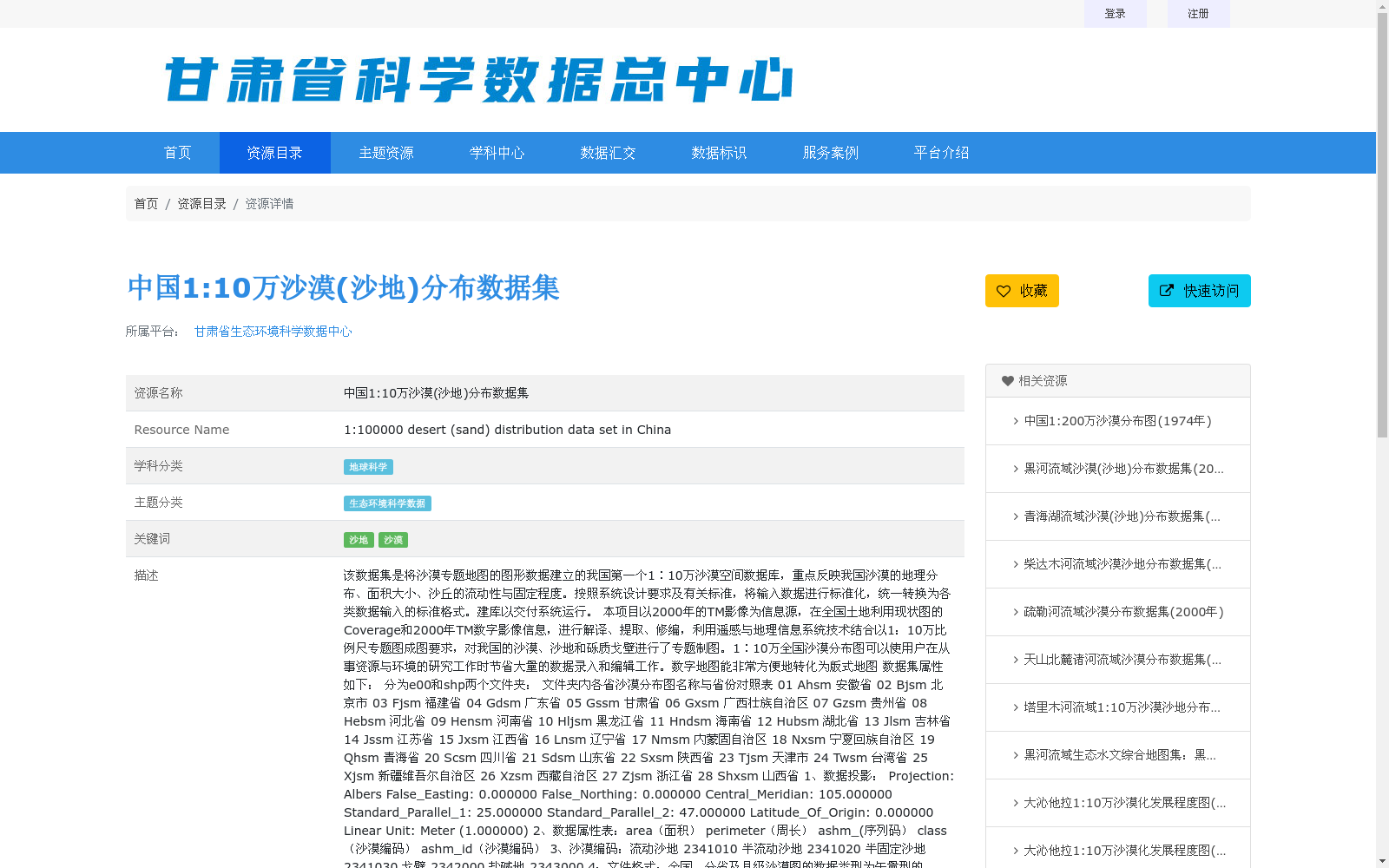
Task: Go to 主题资源 in the navigation bar
Action: [x=386, y=153]
